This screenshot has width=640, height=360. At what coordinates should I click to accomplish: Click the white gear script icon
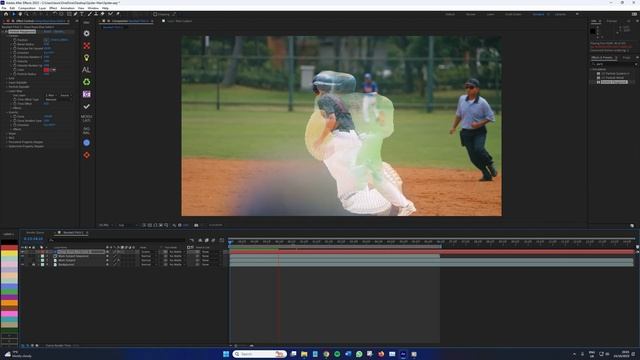pos(87,33)
